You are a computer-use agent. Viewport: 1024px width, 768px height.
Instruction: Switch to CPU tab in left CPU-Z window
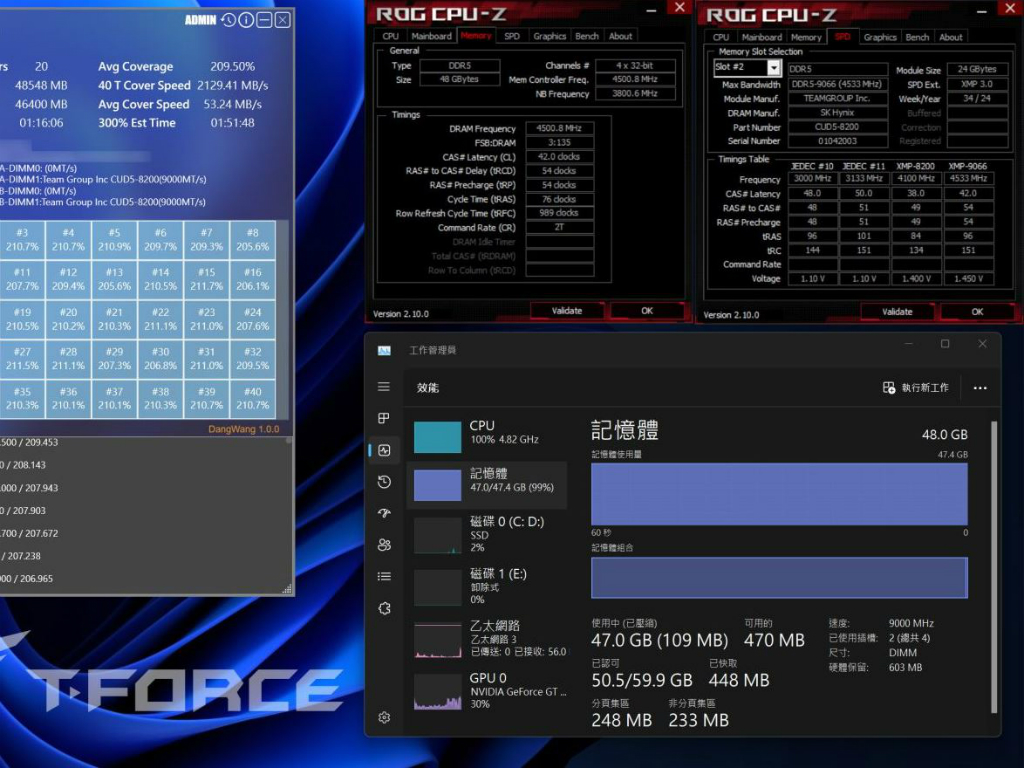pos(391,37)
